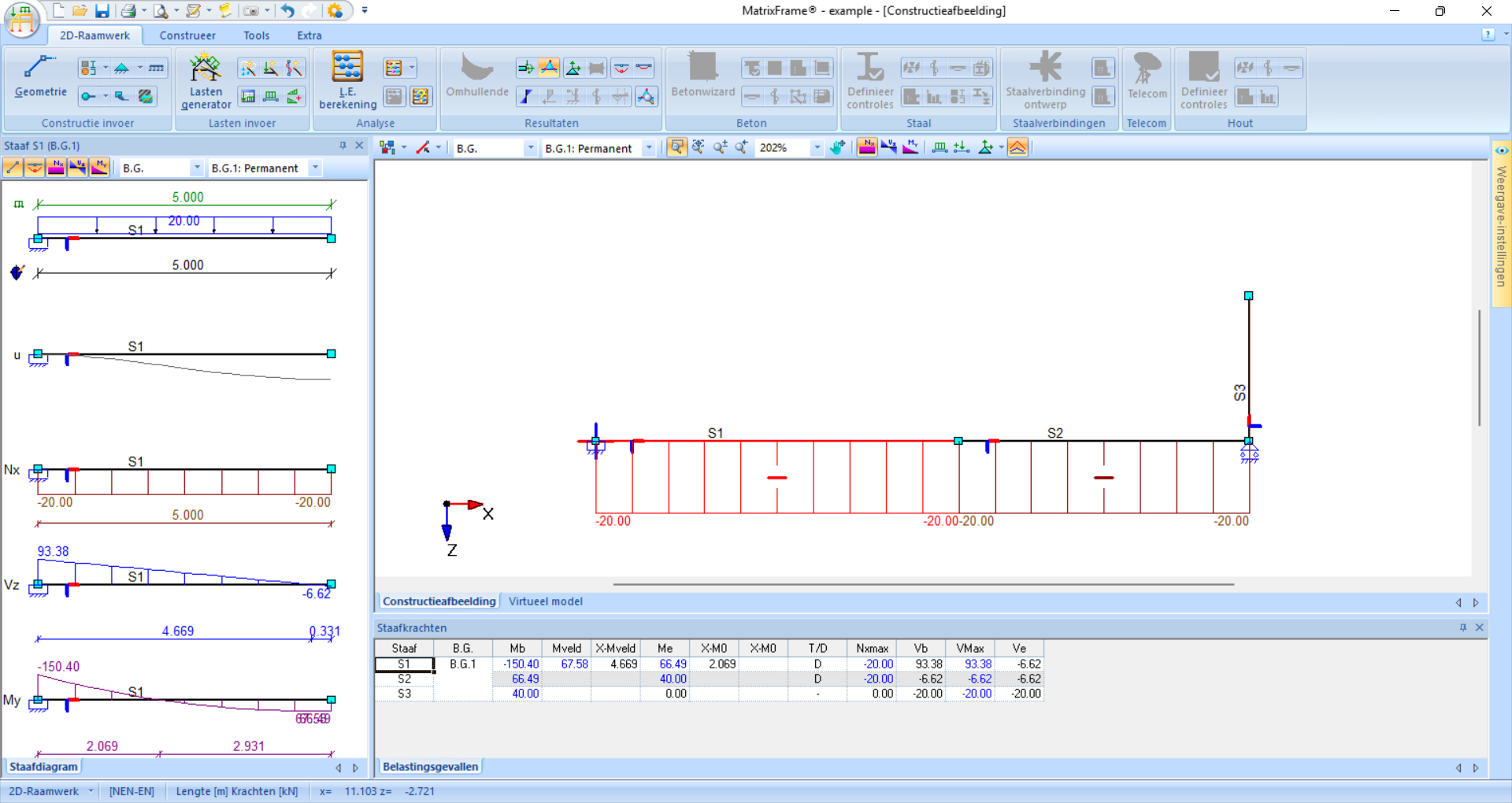Click the open folder icon
The width and height of the screenshot is (1512, 803).
[x=80, y=11]
